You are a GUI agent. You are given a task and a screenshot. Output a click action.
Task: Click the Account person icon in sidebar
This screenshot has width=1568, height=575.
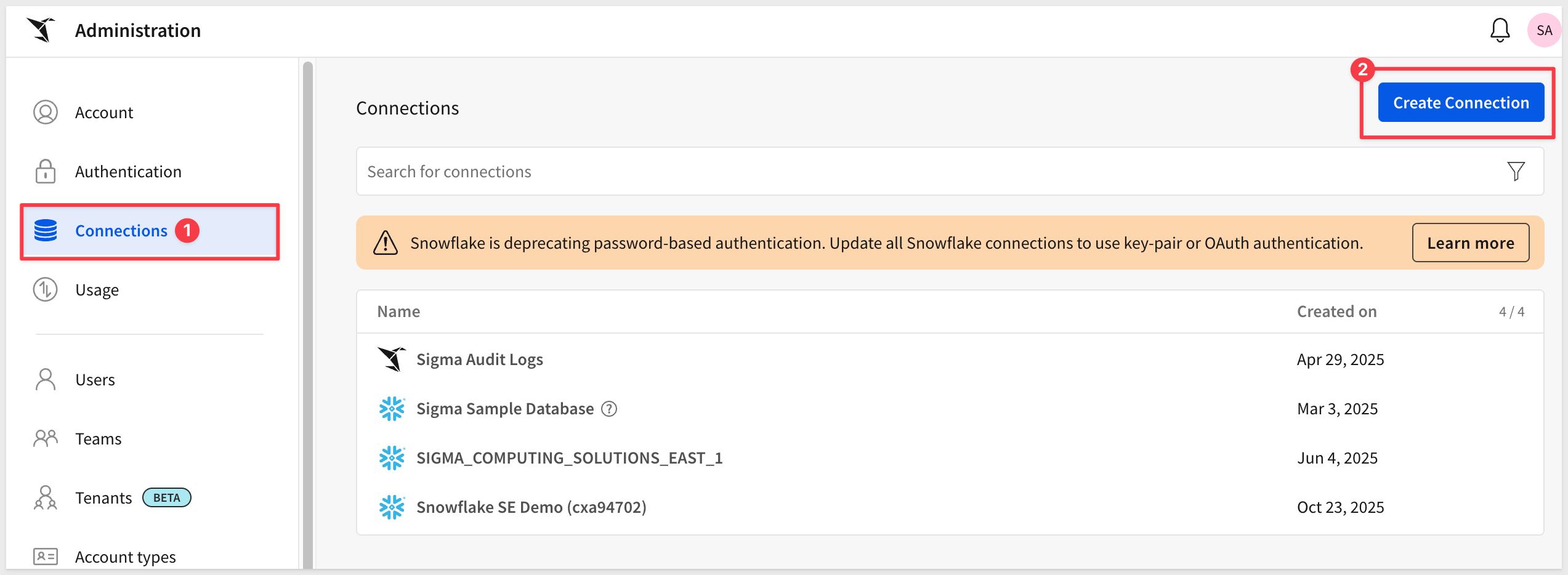point(46,113)
